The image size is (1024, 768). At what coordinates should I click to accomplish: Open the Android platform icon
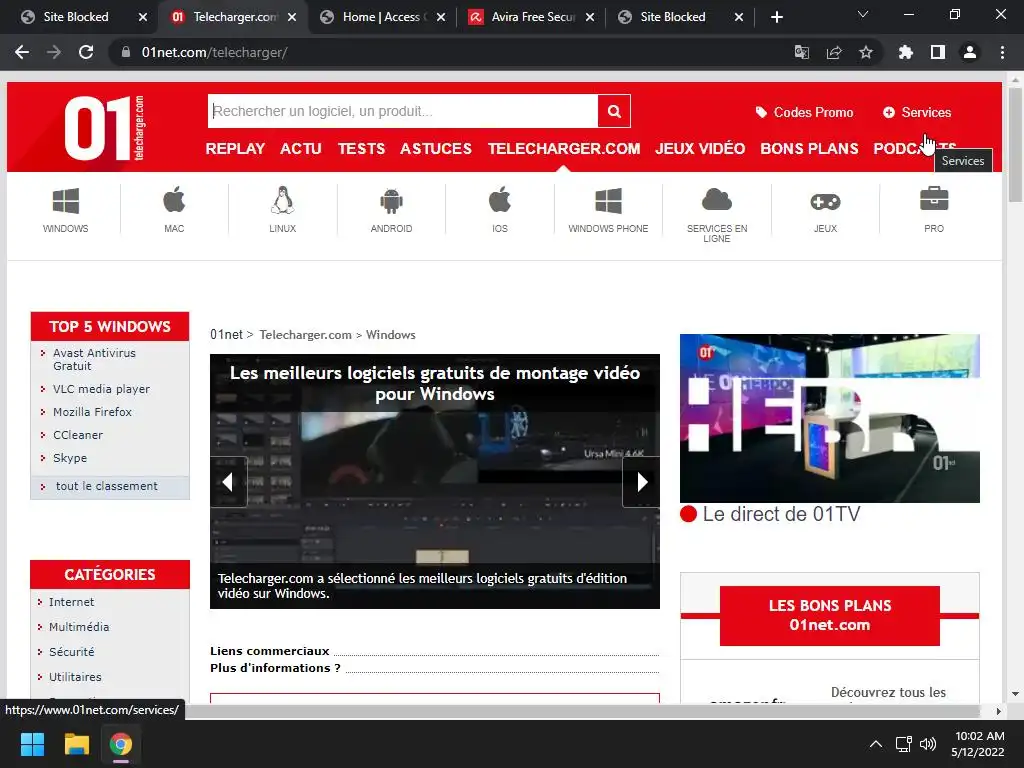click(391, 201)
